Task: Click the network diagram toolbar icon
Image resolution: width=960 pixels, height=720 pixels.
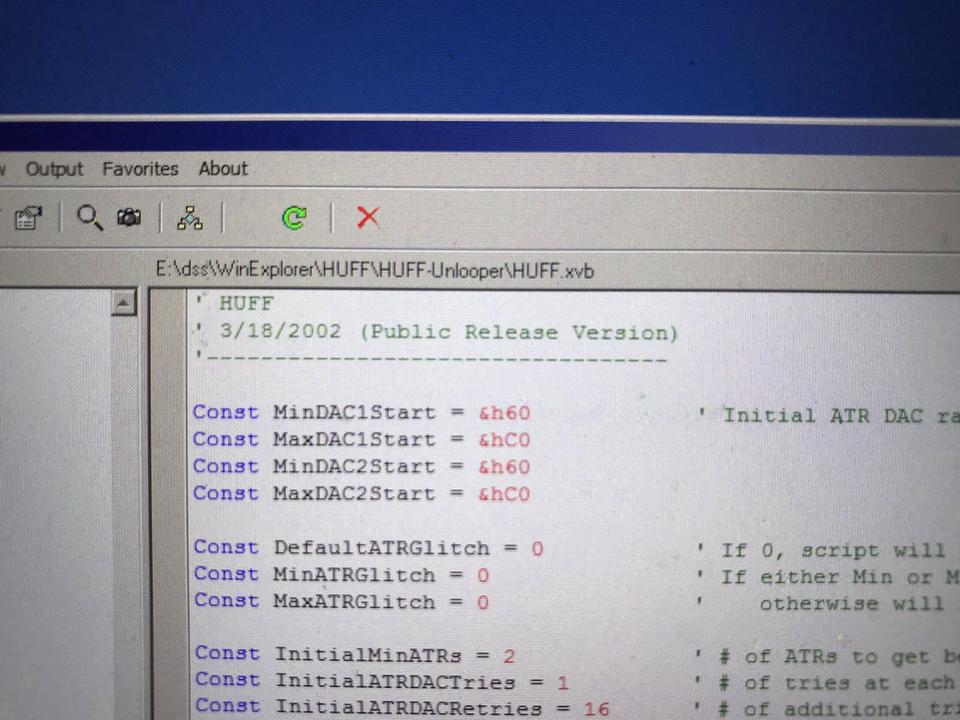Action: click(189, 217)
